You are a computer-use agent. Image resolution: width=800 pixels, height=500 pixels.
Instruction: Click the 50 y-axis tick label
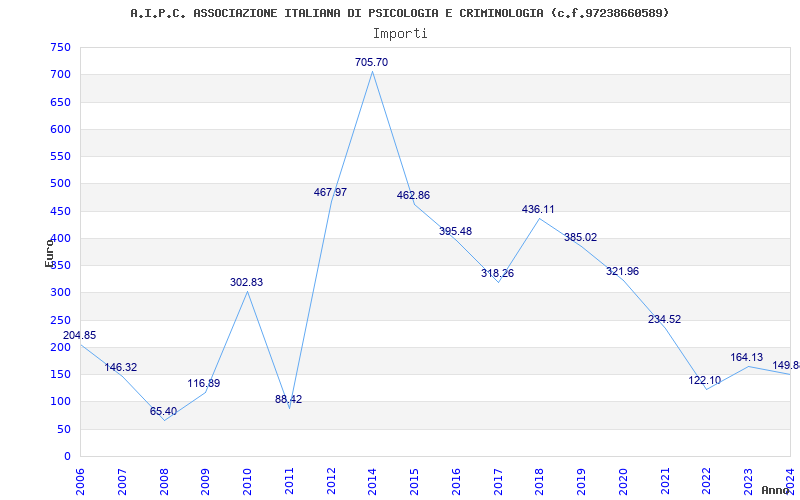point(64,430)
